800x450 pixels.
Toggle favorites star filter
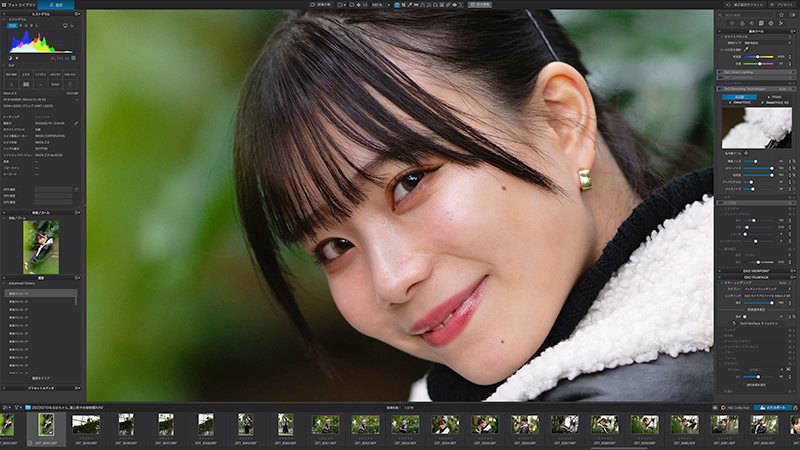click(x=781, y=15)
